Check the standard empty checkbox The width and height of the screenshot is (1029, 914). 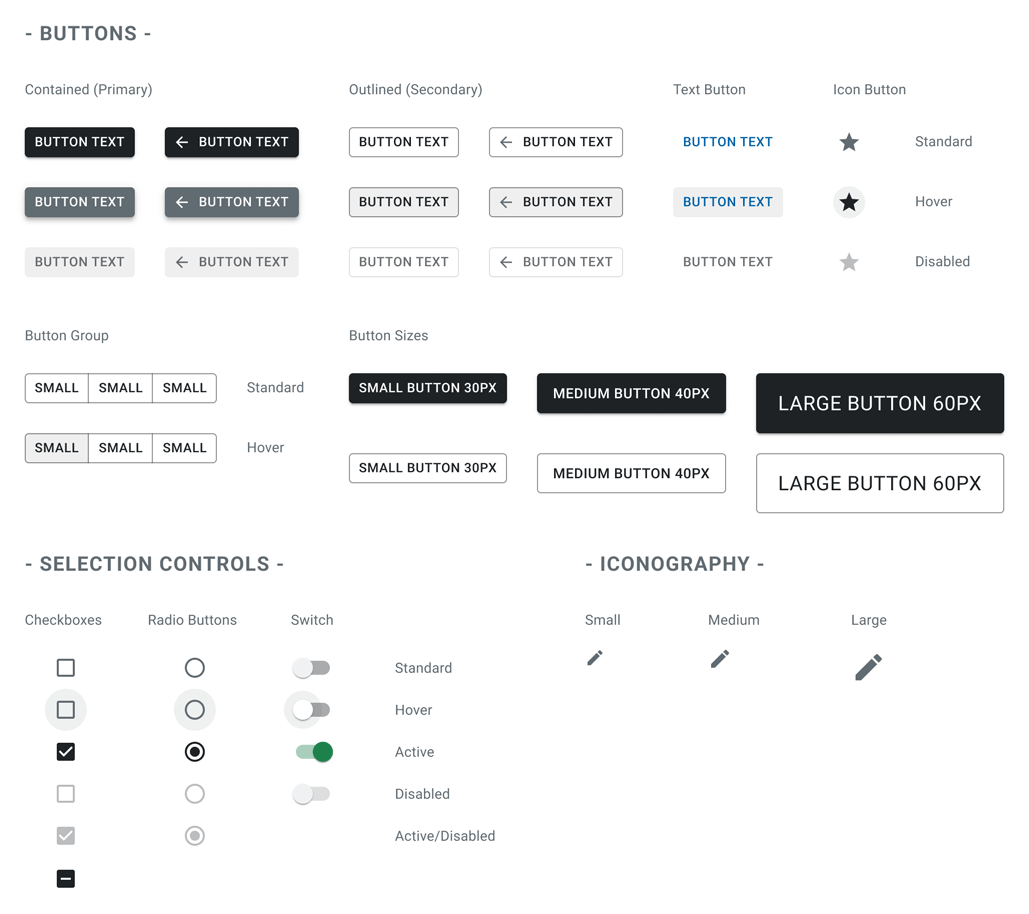66,668
